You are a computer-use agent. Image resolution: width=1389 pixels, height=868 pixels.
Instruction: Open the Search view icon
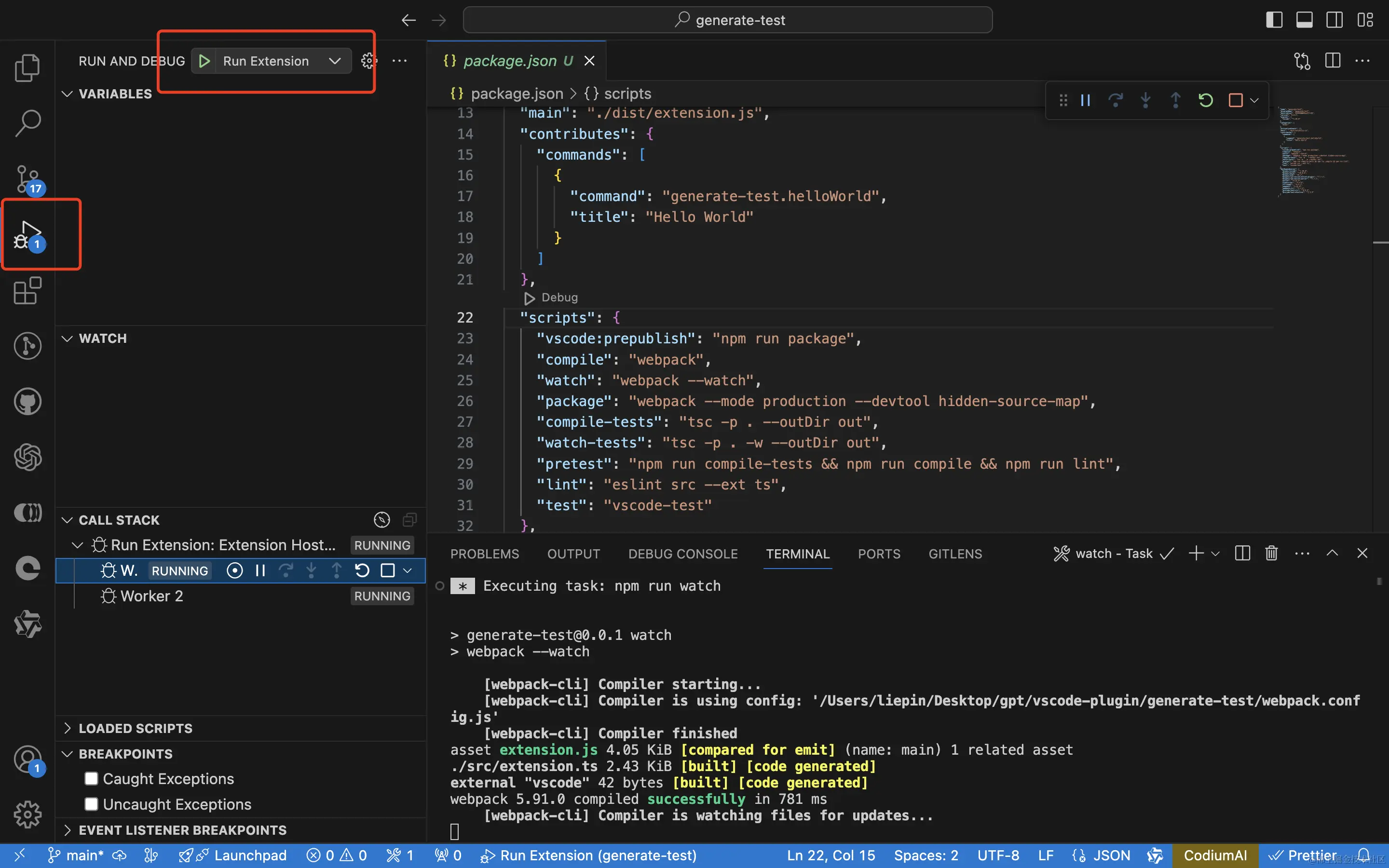(x=27, y=123)
